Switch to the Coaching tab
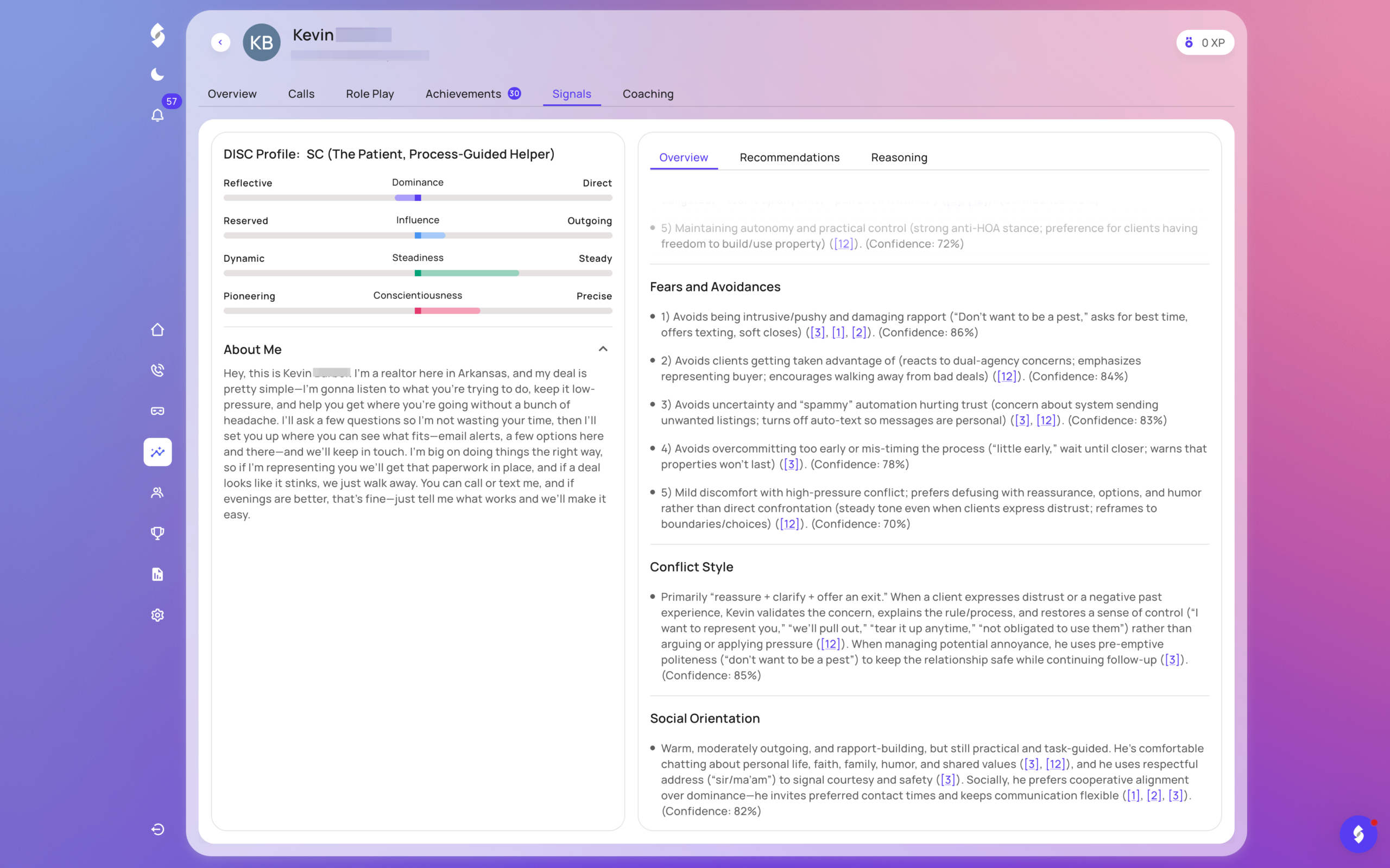This screenshot has width=1390, height=868. 648,93
